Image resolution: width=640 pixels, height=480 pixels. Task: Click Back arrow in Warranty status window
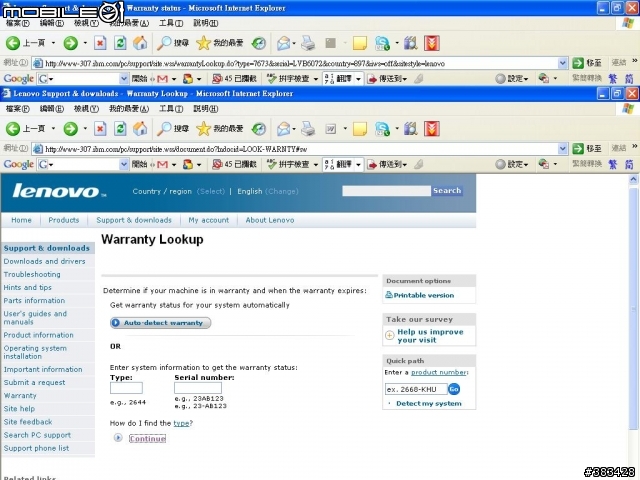point(13,43)
